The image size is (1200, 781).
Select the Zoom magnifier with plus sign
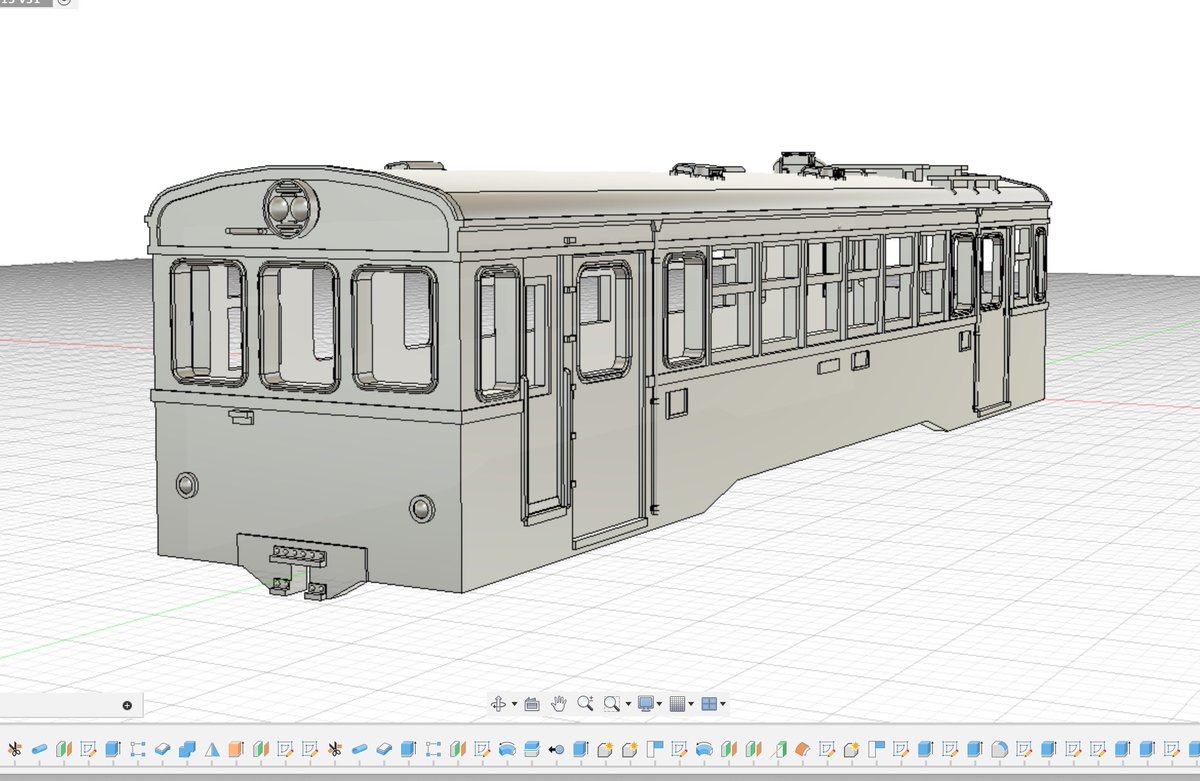(586, 703)
